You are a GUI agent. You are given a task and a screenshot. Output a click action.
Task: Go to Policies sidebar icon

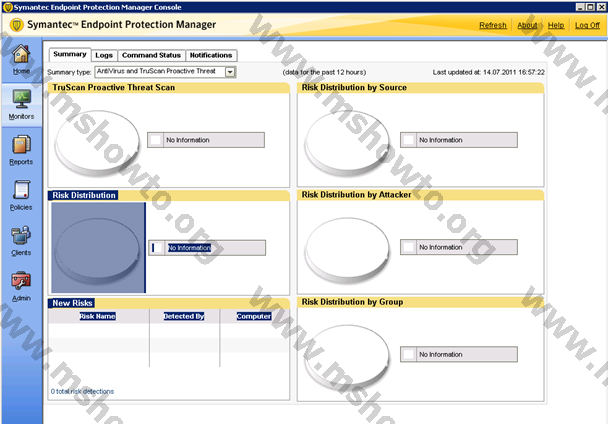(21, 190)
